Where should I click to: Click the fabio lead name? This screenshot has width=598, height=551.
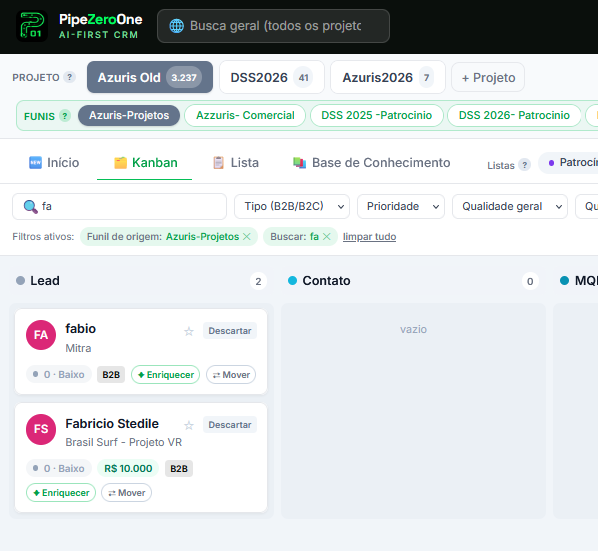[x=80, y=329]
